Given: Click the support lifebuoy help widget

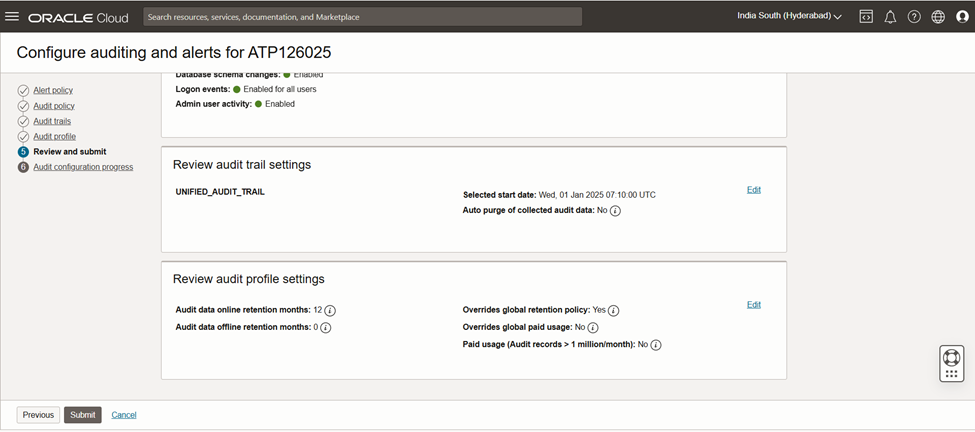Looking at the screenshot, I should 951,364.
